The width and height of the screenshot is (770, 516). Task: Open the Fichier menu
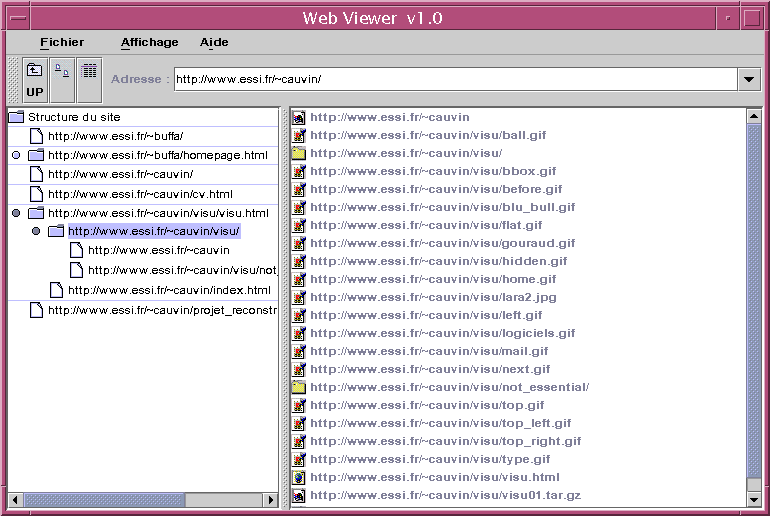click(x=62, y=42)
